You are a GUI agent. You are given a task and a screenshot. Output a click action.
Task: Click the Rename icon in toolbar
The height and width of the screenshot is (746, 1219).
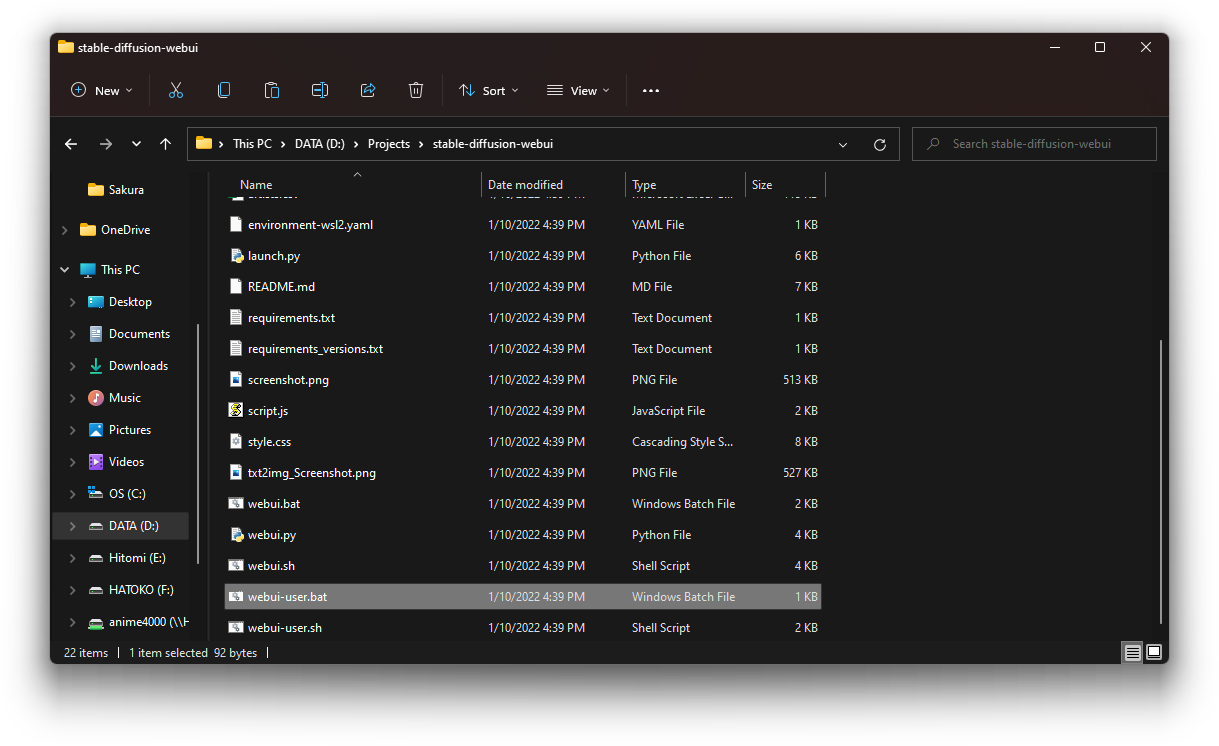(x=320, y=90)
